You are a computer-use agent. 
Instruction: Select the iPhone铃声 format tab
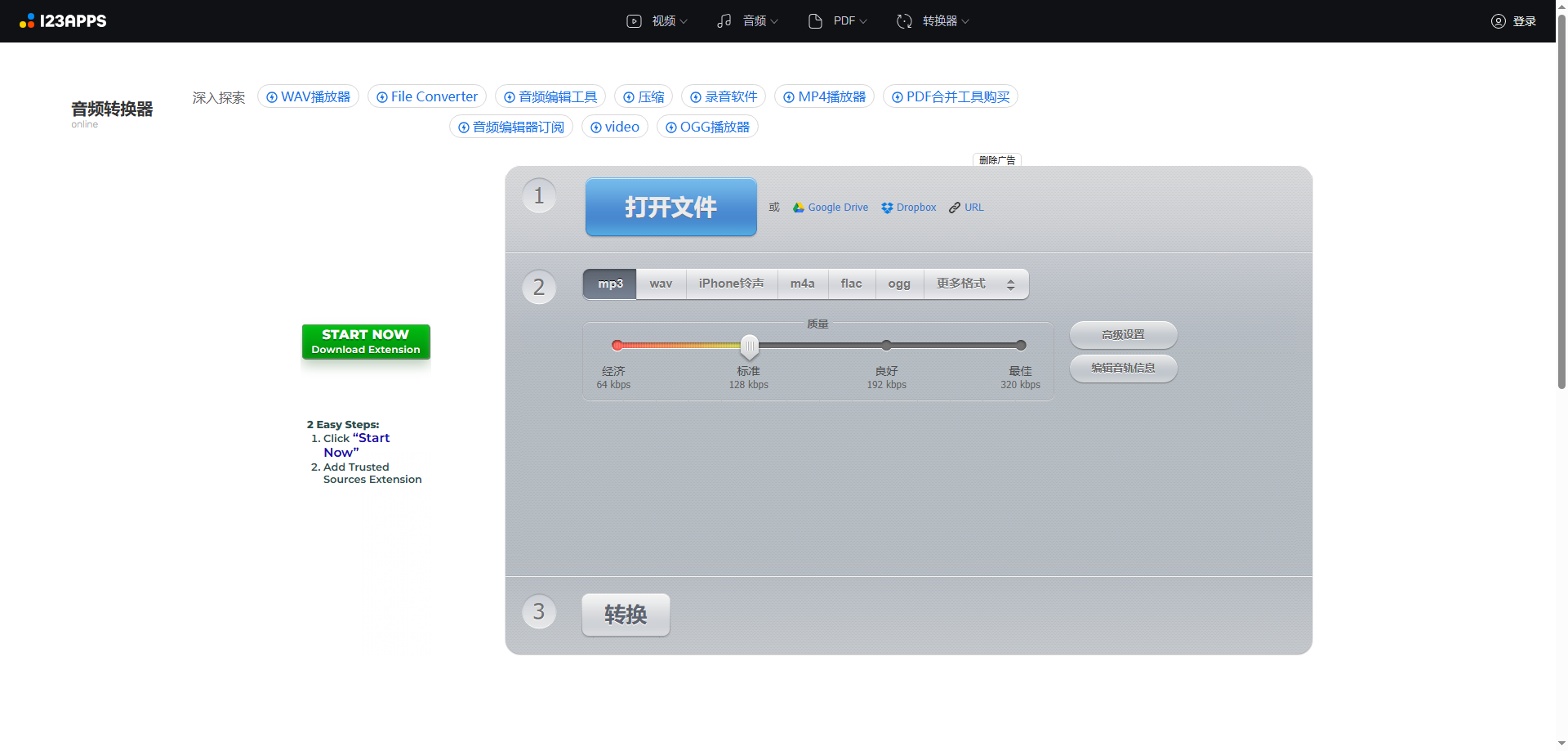731,284
